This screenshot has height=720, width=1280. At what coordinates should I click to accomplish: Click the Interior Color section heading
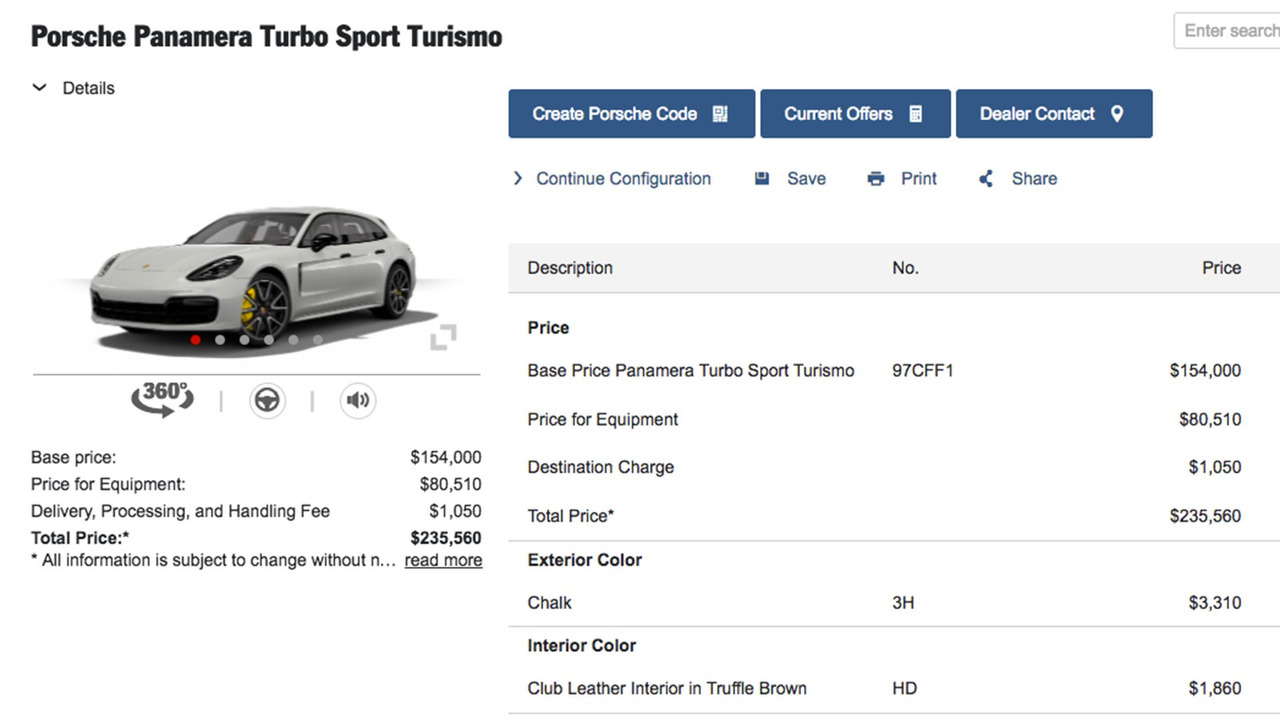pyautogui.click(x=582, y=646)
